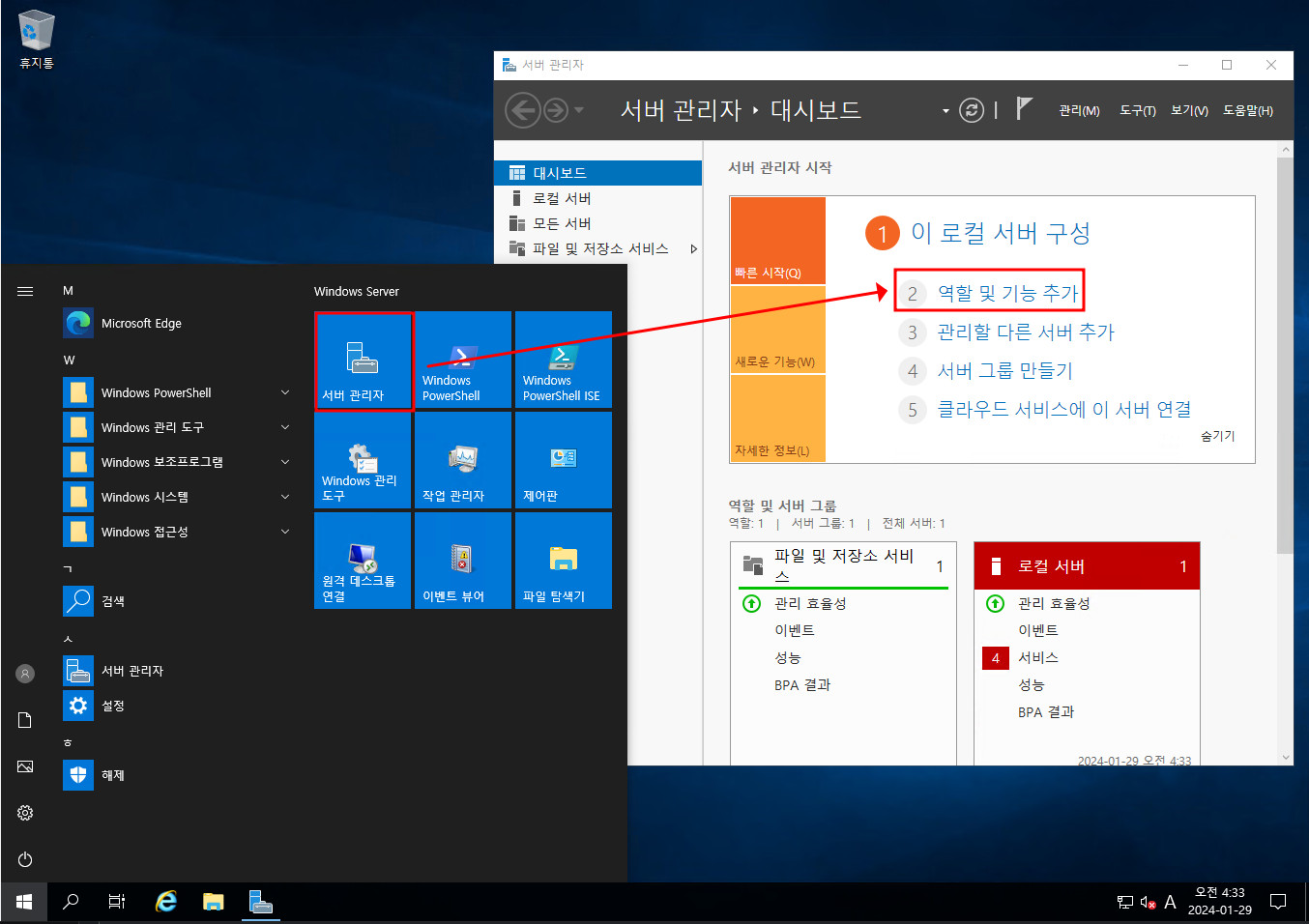Launch Internet Explorer from the taskbar

click(x=166, y=902)
